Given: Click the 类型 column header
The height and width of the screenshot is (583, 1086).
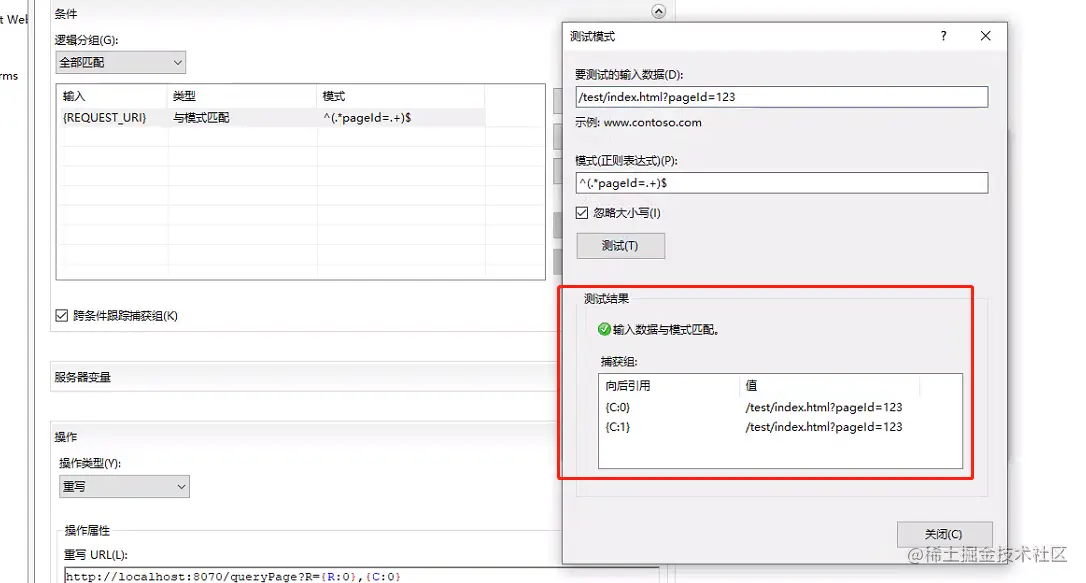Looking at the screenshot, I should [x=241, y=96].
